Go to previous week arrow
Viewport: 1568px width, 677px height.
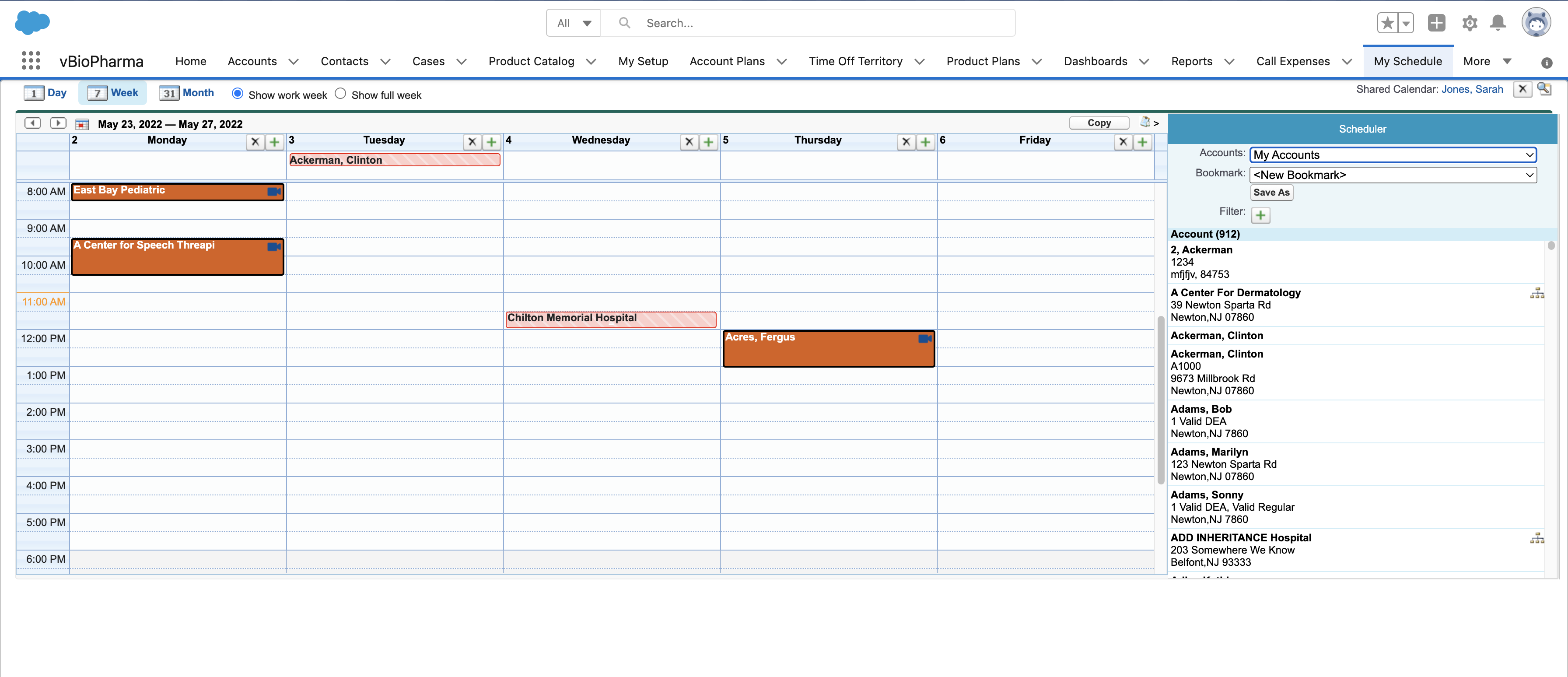[x=33, y=123]
